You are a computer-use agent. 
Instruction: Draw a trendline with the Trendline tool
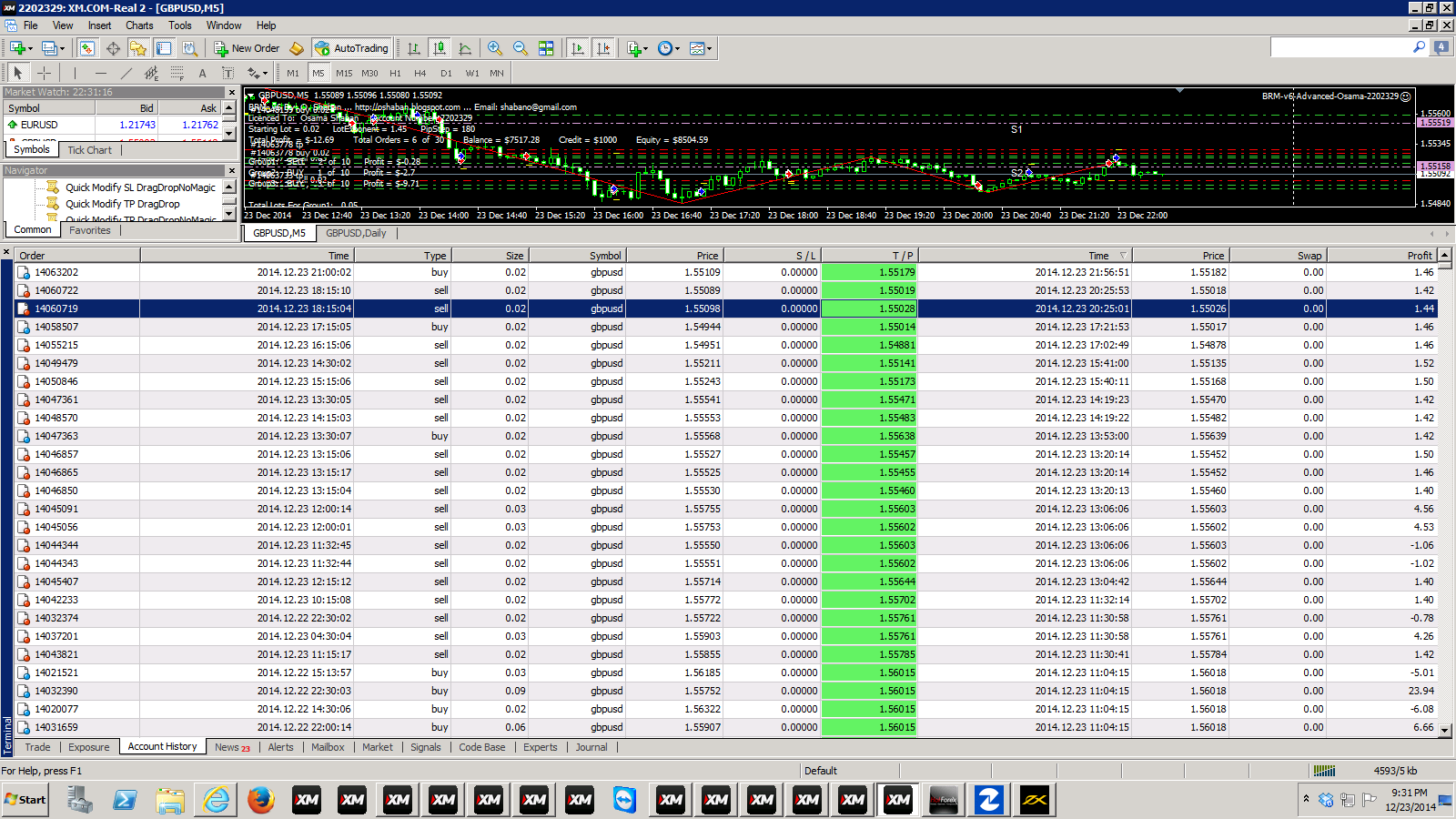126,73
